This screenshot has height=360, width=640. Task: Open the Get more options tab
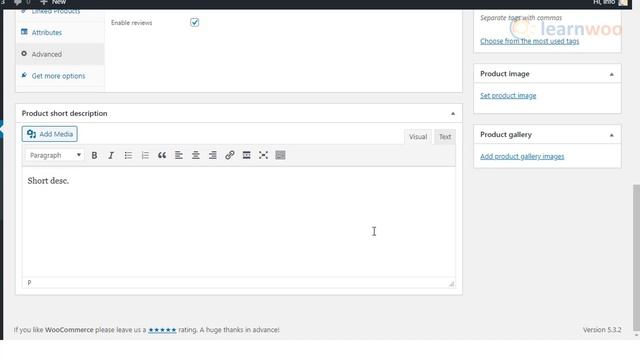(x=60, y=76)
